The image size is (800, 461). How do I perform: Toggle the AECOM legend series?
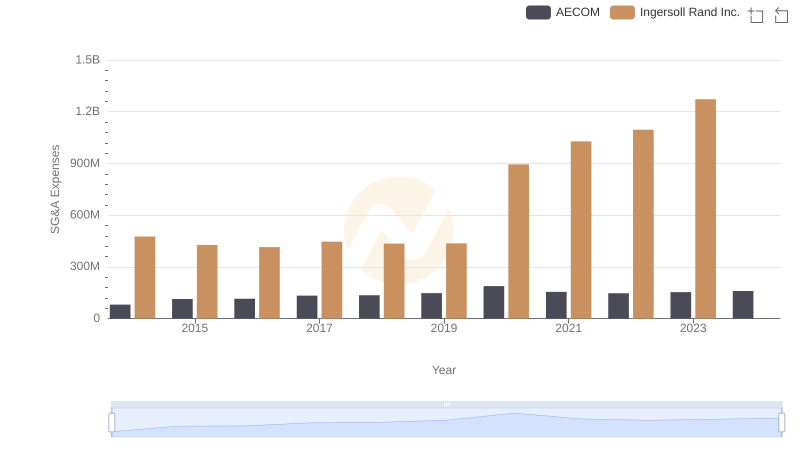point(563,12)
